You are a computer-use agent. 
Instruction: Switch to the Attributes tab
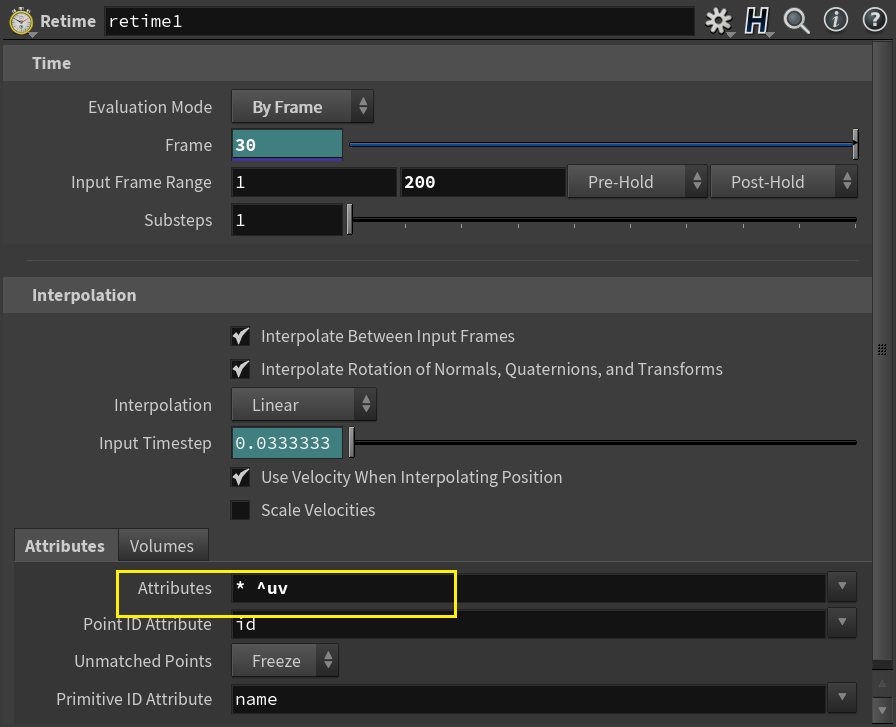65,546
